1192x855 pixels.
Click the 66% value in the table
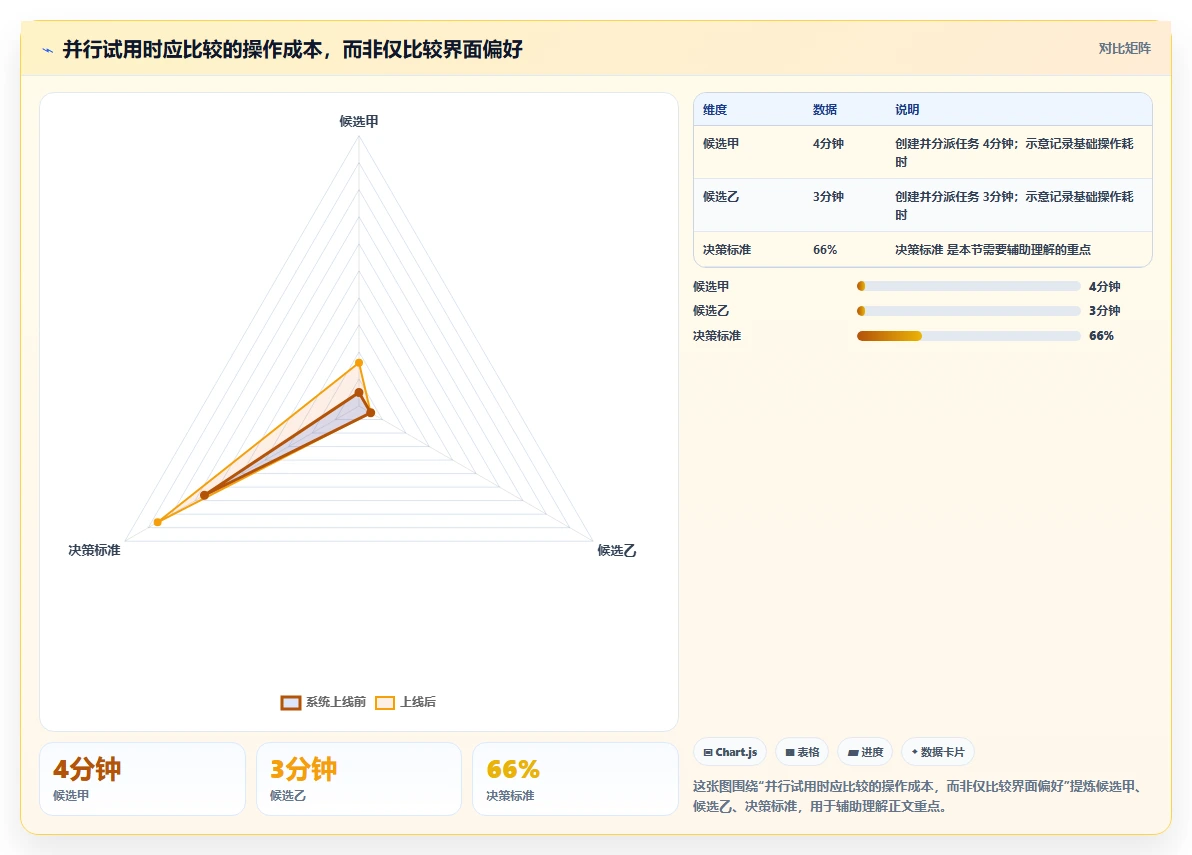tap(825, 250)
